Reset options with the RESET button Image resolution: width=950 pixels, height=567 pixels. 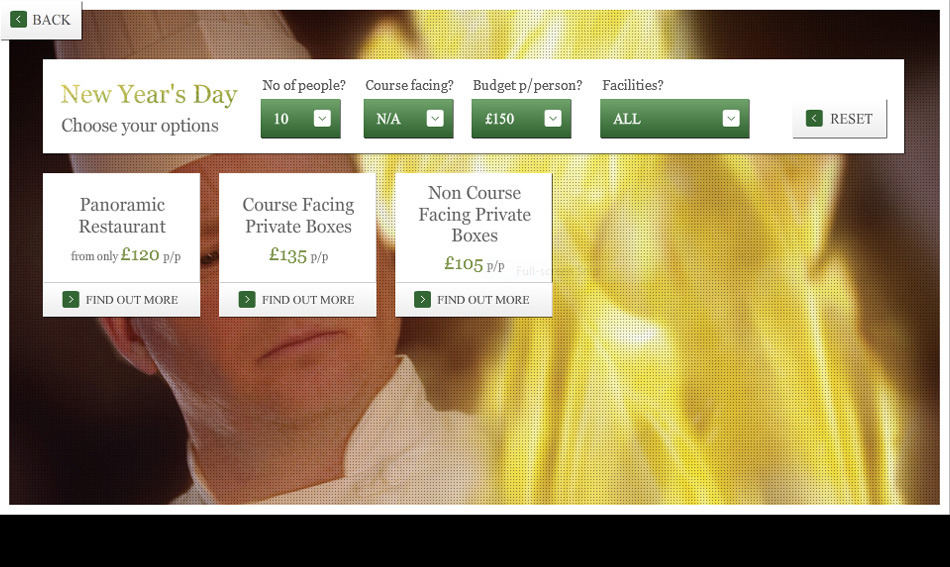(839, 119)
